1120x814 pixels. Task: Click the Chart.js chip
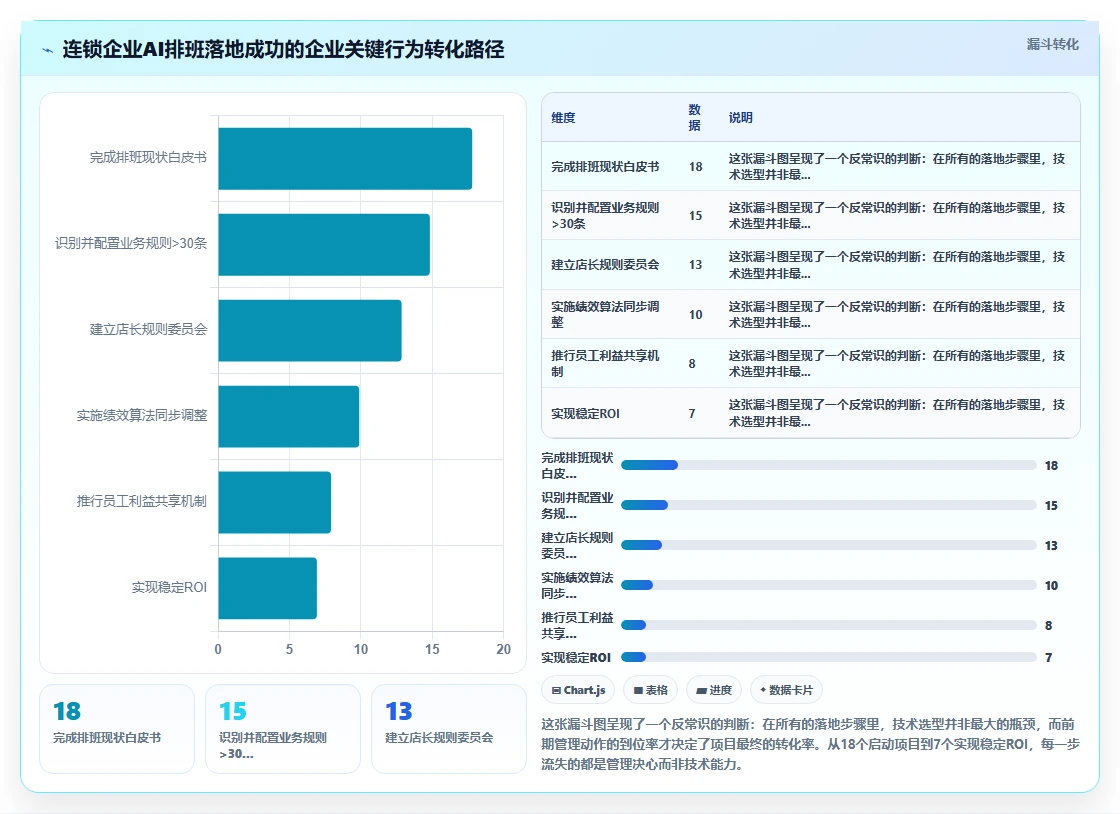coord(578,690)
